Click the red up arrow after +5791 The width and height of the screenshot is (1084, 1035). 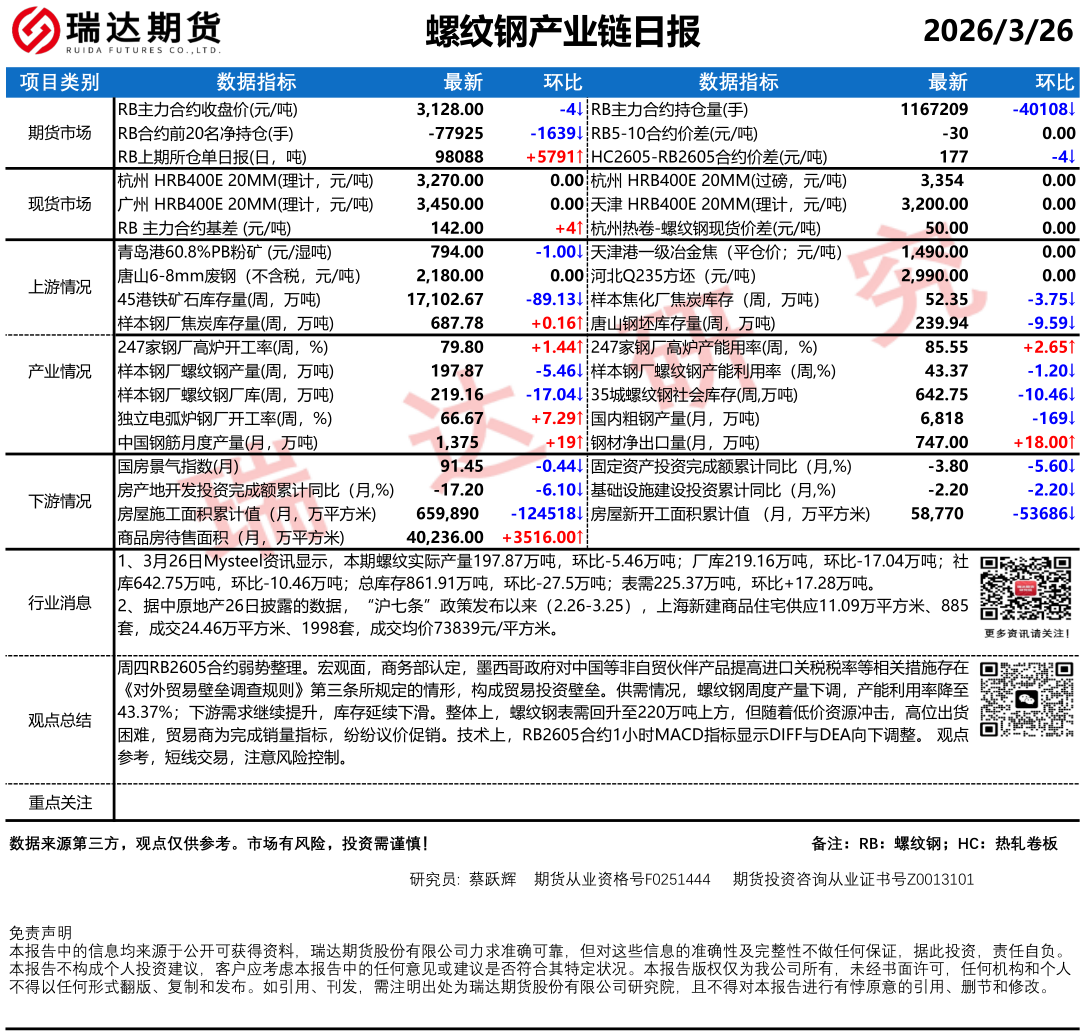580,157
